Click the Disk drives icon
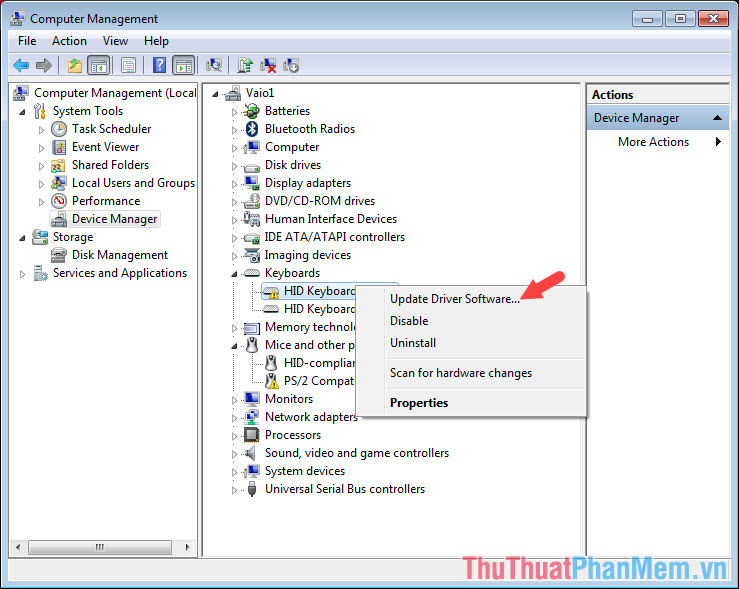This screenshot has width=739, height=589. 252,166
